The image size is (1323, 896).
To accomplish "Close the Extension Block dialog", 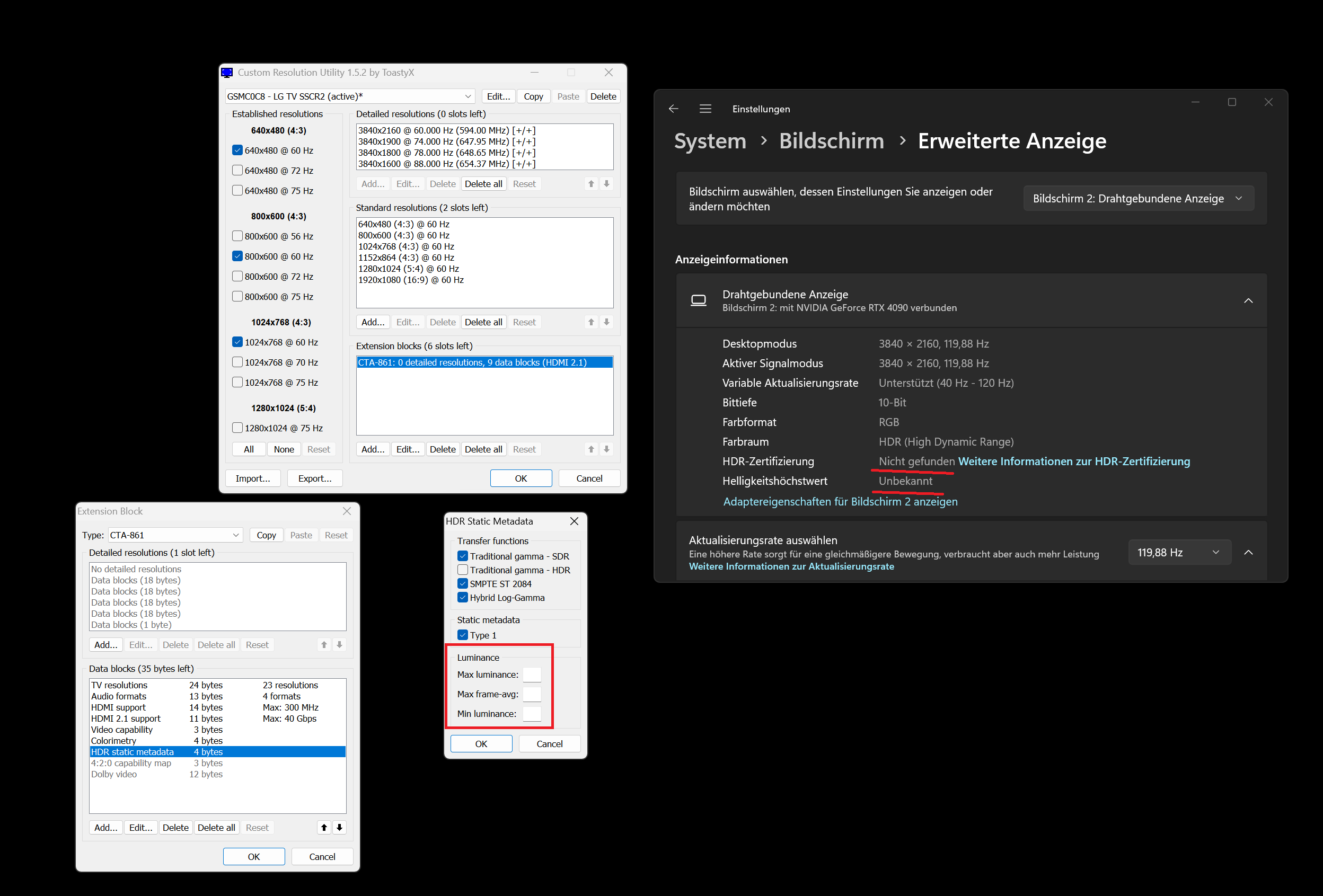I will tap(347, 511).
